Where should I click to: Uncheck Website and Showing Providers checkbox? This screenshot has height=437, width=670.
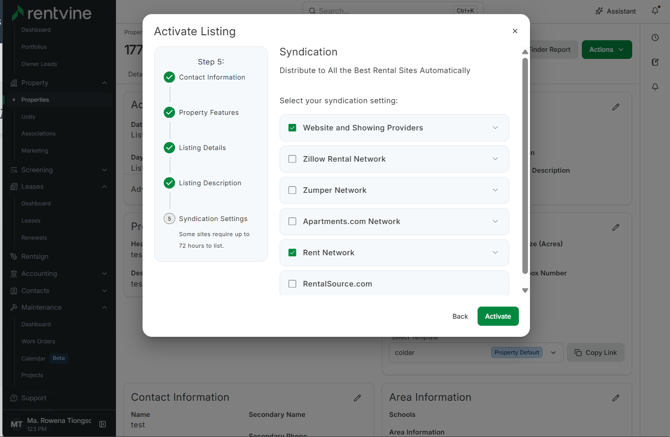[x=292, y=128]
